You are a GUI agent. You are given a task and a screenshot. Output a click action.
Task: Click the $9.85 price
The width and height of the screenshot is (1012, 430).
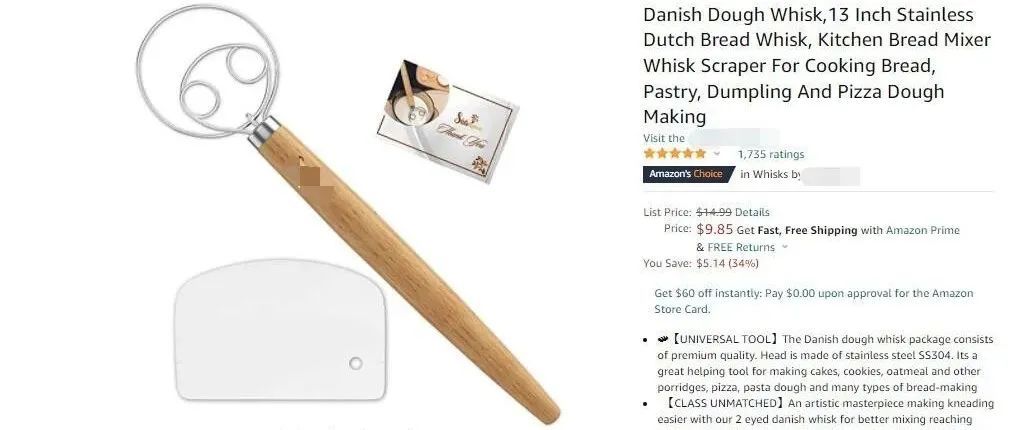tap(715, 230)
